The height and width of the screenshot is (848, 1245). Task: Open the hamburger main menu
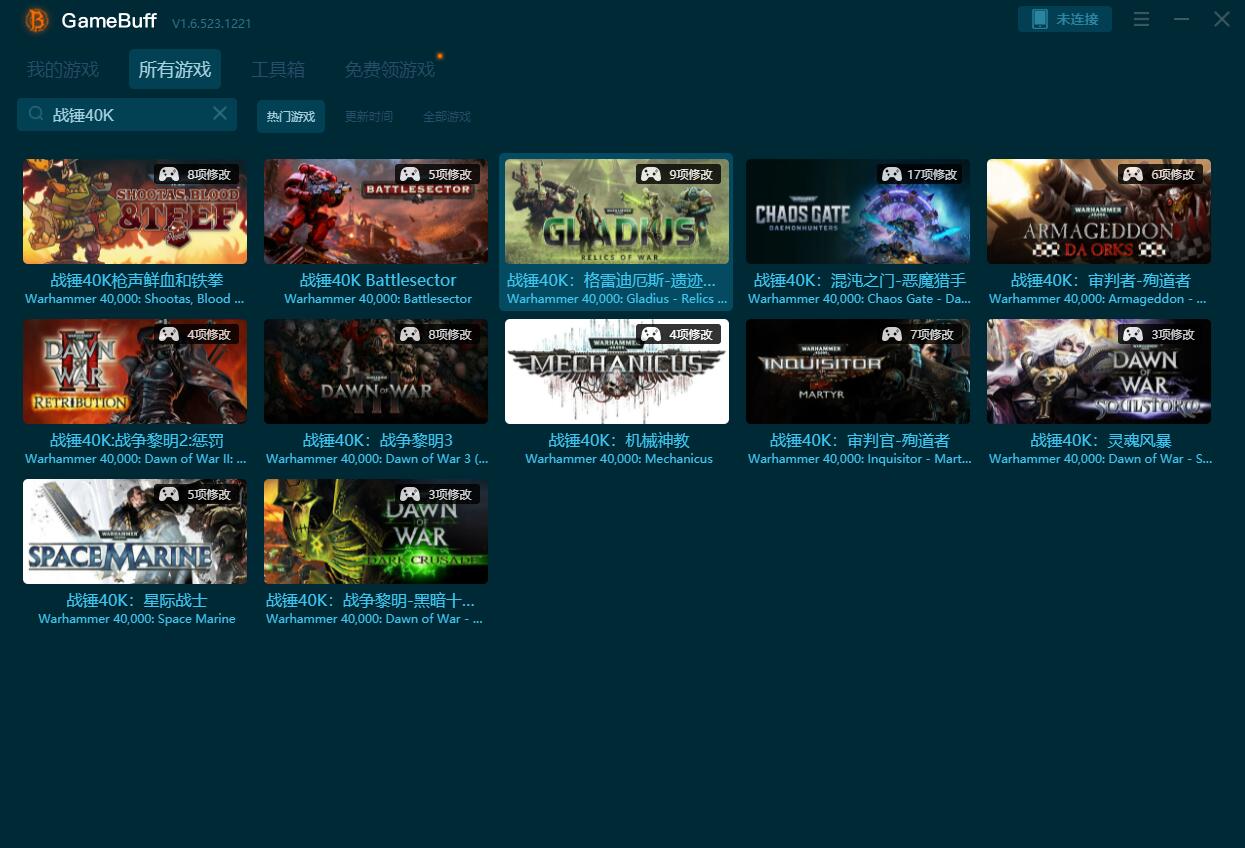1142,19
